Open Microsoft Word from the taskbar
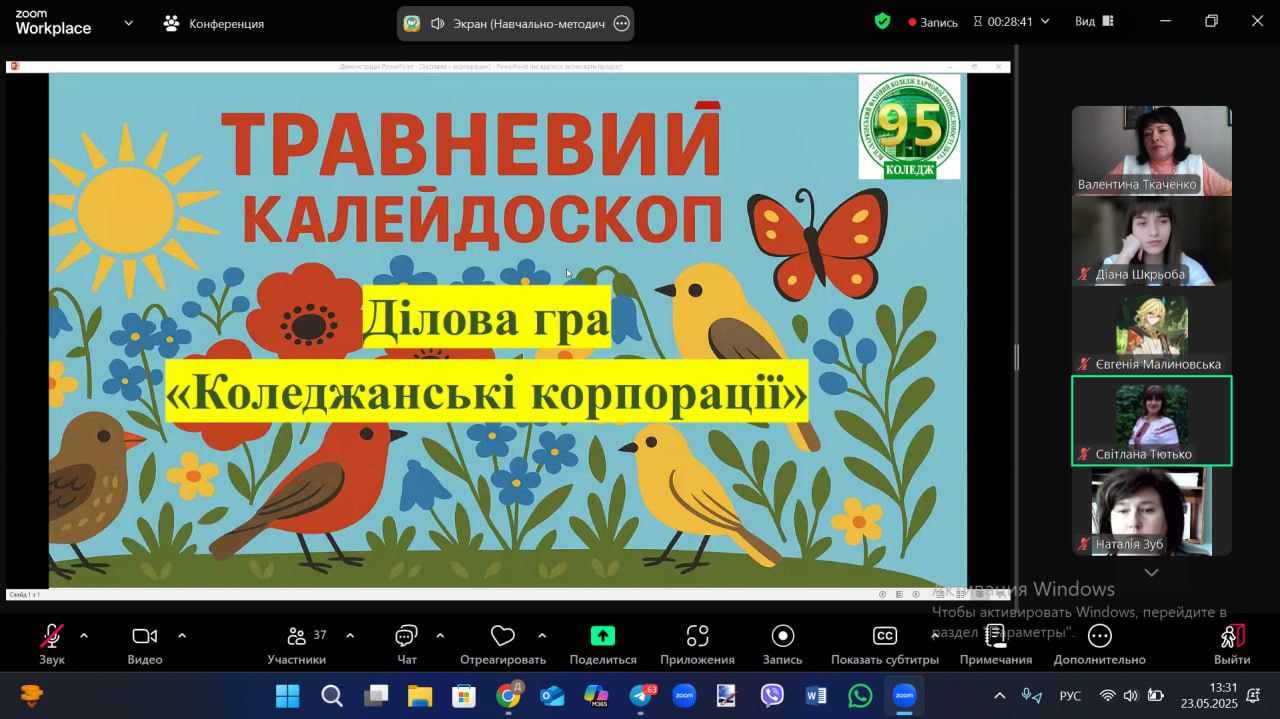The height and width of the screenshot is (719, 1280). click(x=816, y=695)
